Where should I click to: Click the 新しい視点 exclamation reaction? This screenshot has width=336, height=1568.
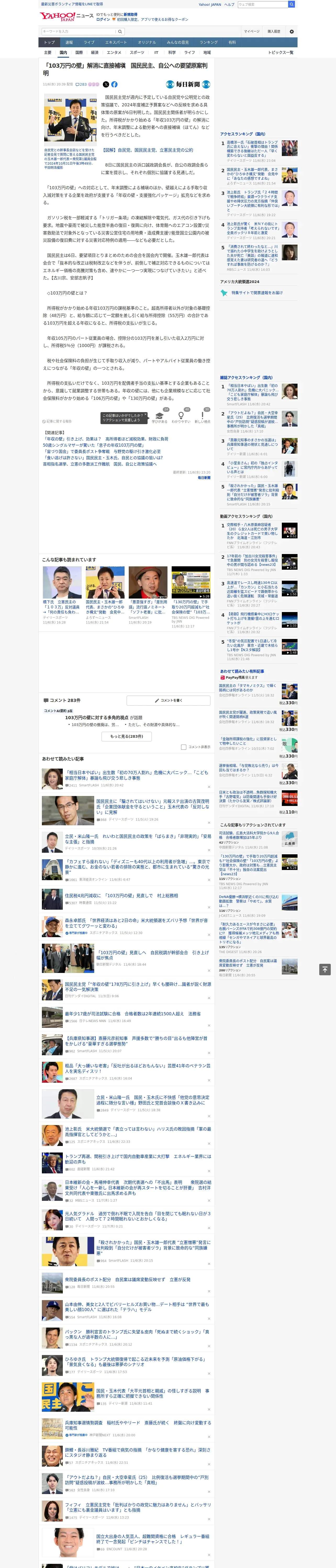(203, 416)
